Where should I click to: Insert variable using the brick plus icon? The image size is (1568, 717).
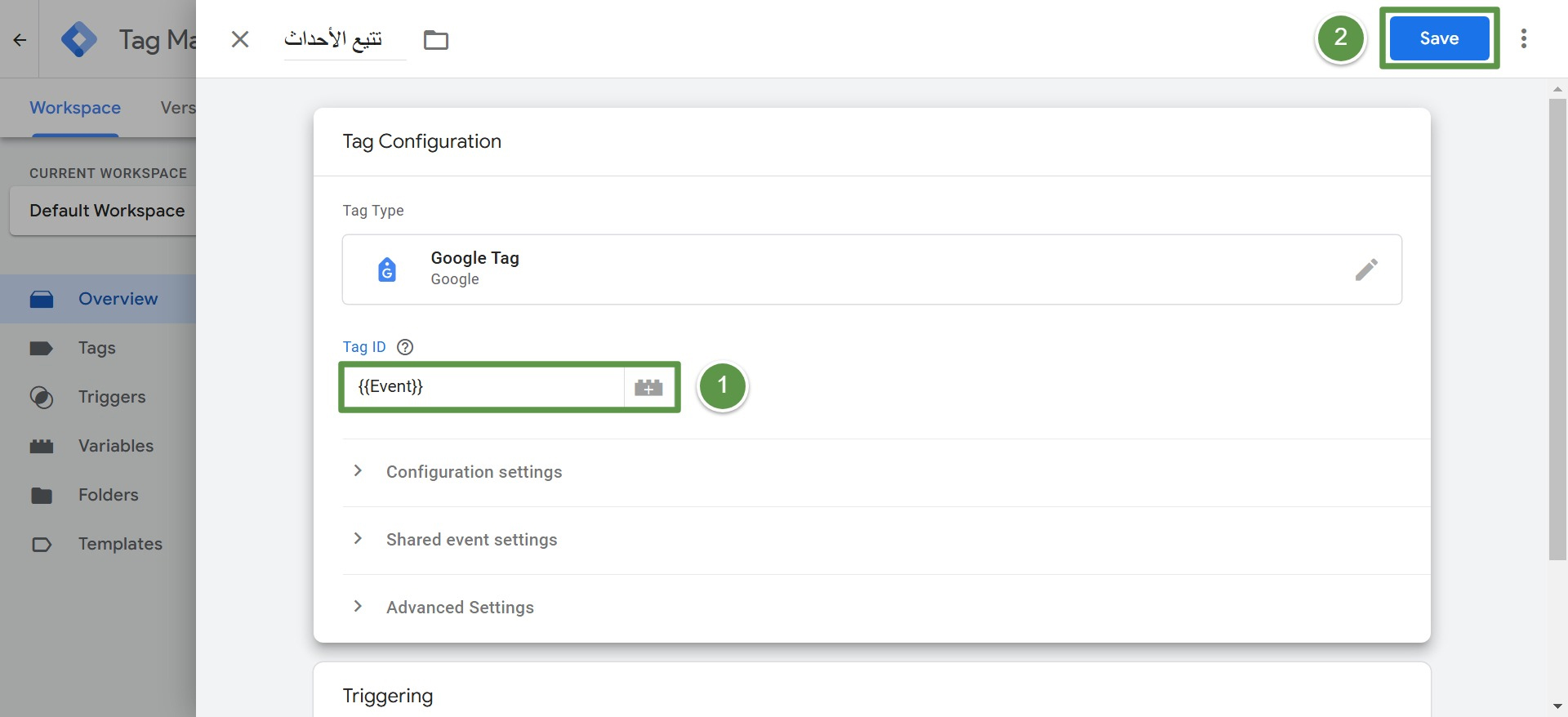[649, 387]
